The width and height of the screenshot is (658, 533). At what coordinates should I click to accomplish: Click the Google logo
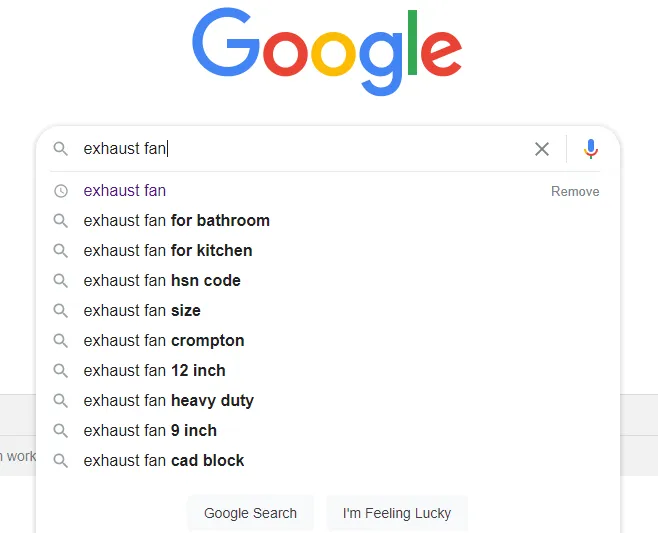click(327, 50)
